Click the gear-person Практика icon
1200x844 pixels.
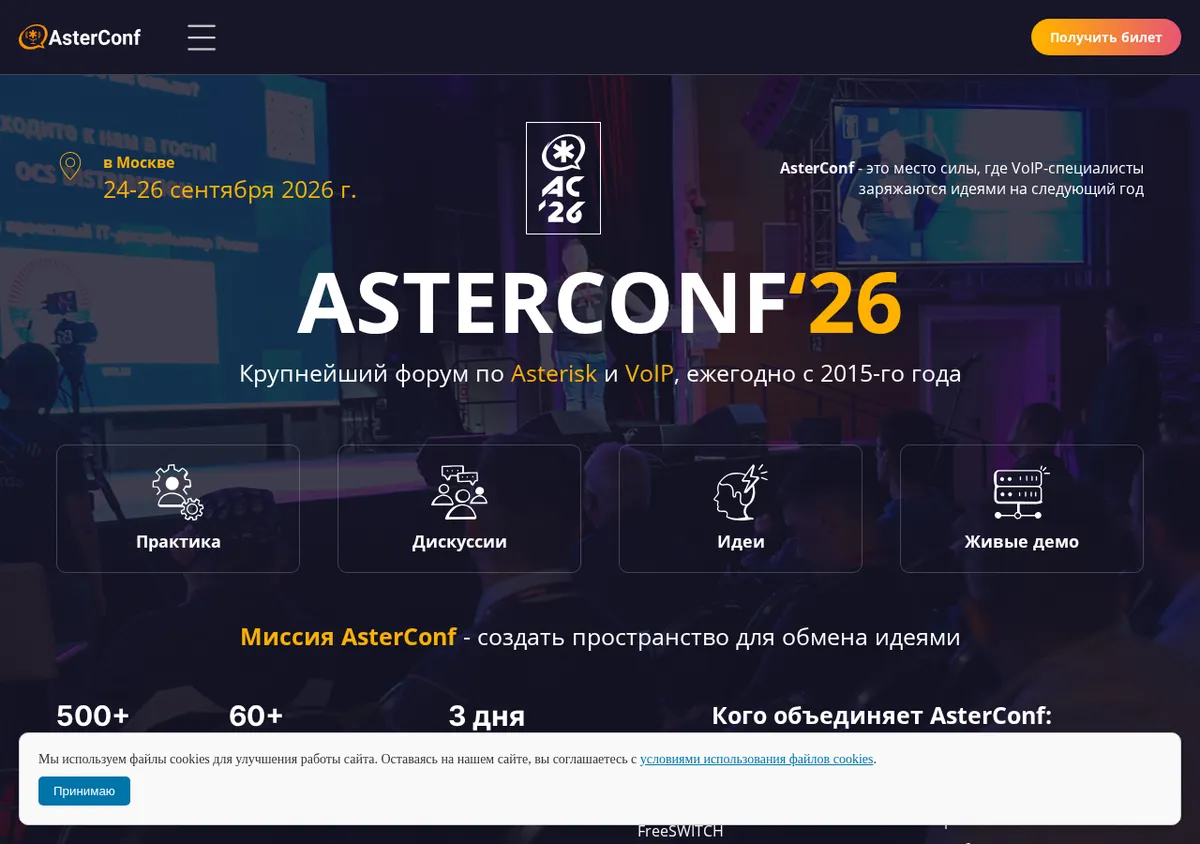[178, 492]
